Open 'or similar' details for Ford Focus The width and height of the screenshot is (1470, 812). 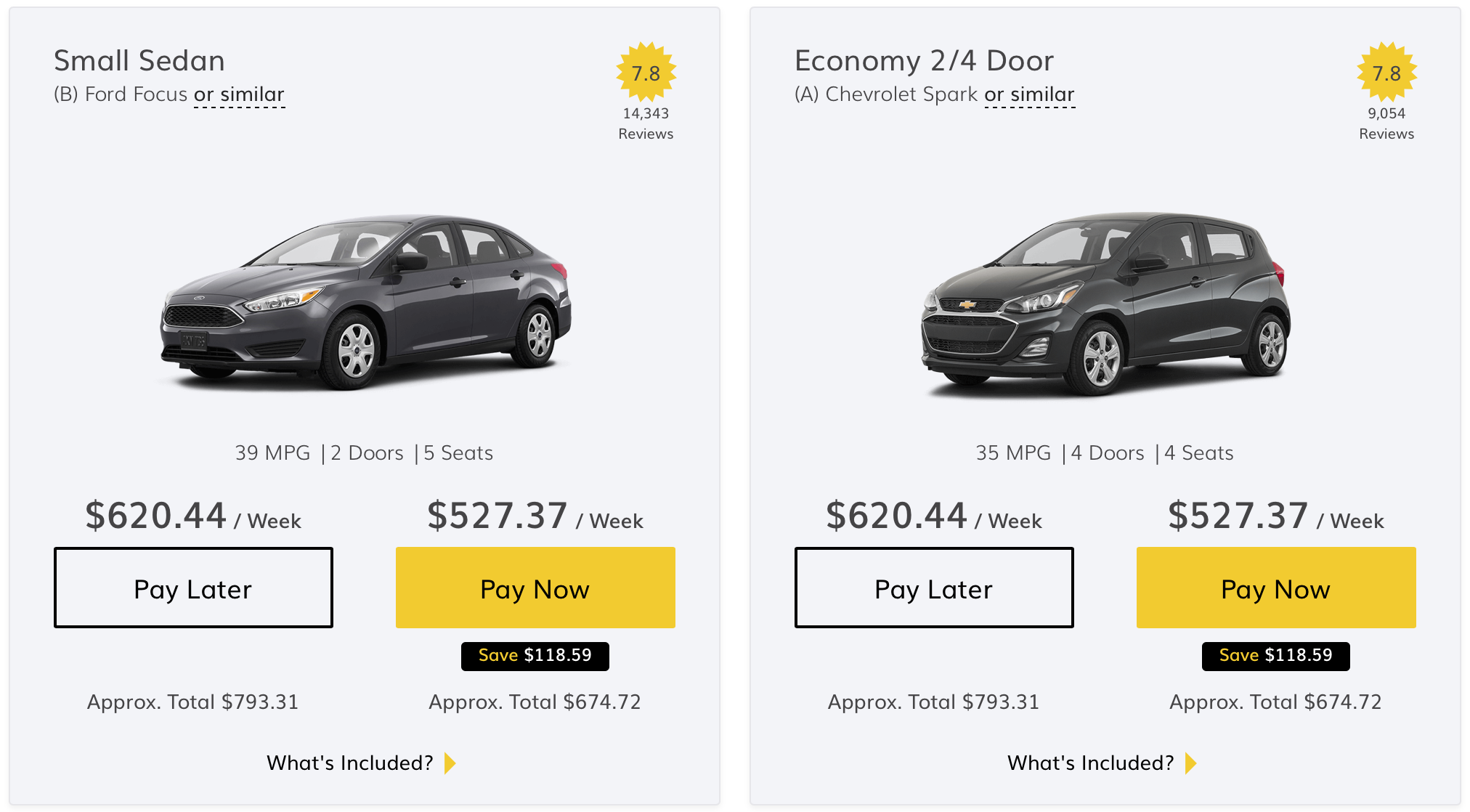click(x=240, y=94)
